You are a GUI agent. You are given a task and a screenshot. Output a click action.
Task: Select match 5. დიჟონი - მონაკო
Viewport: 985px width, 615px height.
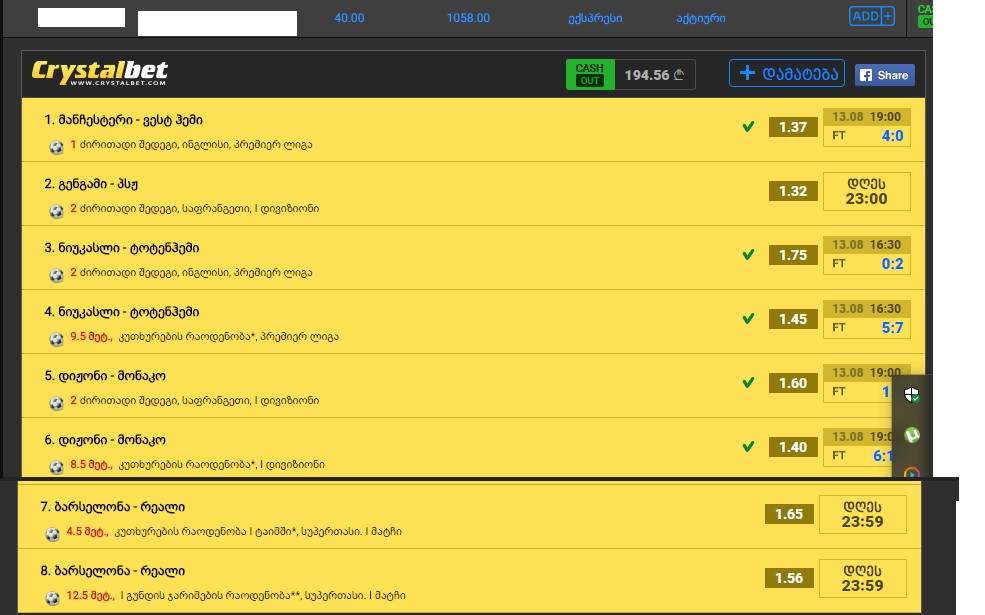pyautogui.click(x=105, y=376)
